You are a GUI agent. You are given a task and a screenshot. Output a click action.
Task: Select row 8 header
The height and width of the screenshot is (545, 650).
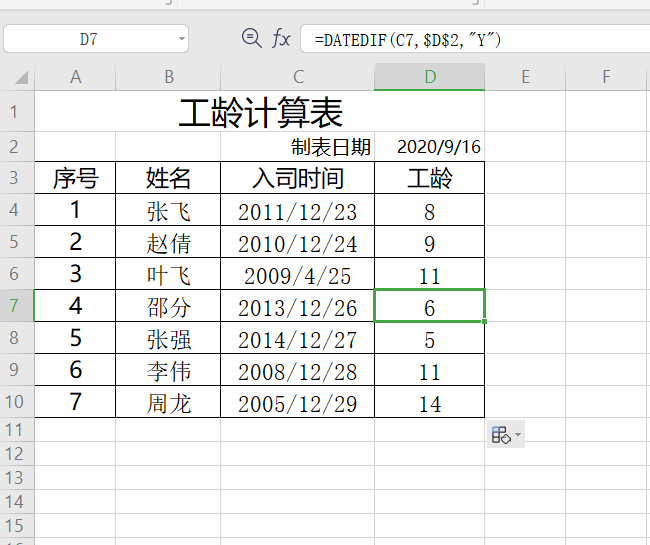coord(17,338)
